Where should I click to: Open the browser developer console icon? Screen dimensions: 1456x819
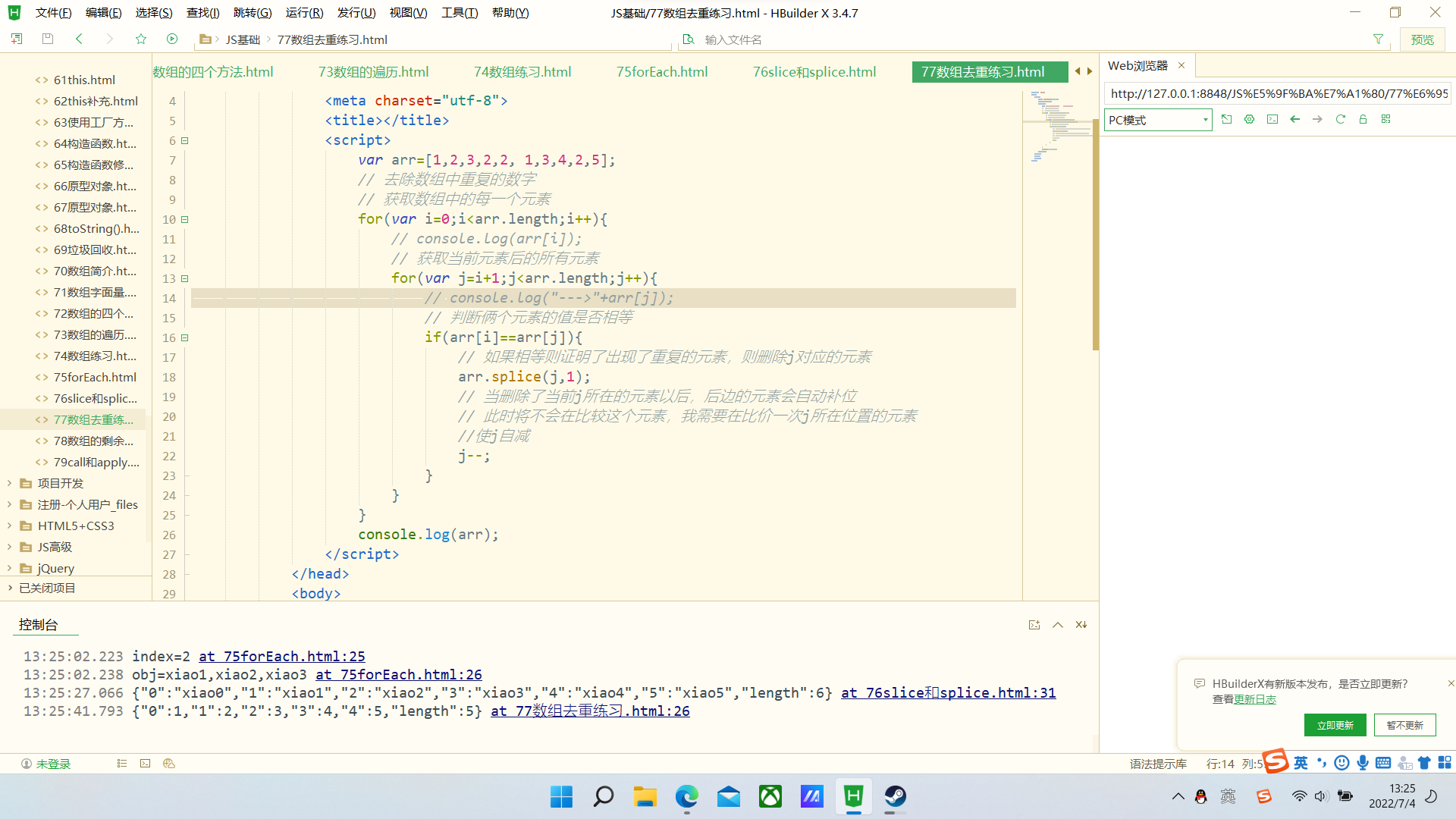click(1272, 119)
